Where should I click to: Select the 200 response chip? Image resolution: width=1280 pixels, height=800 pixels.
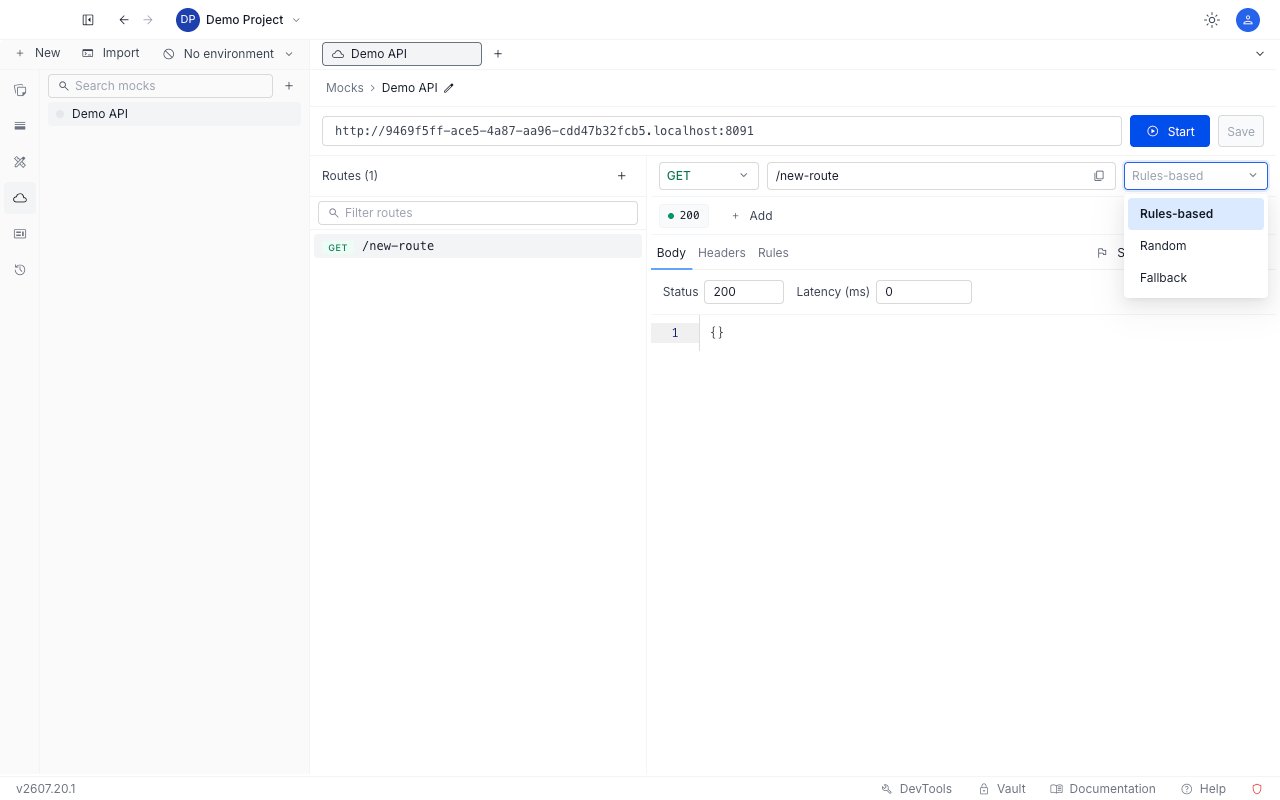click(x=684, y=216)
